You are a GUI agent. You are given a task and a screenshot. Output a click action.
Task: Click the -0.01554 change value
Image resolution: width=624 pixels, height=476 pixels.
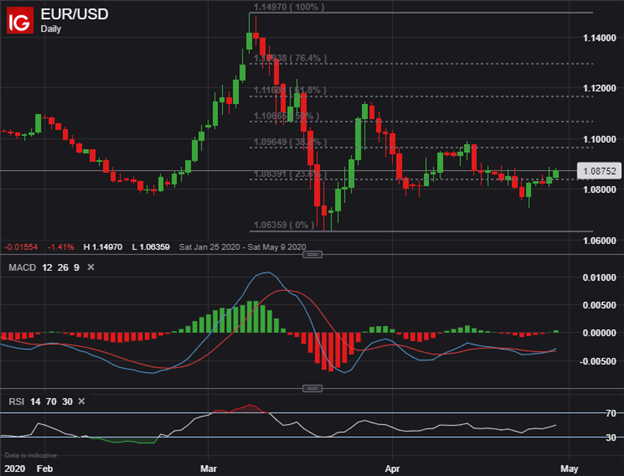tap(21, 247)
